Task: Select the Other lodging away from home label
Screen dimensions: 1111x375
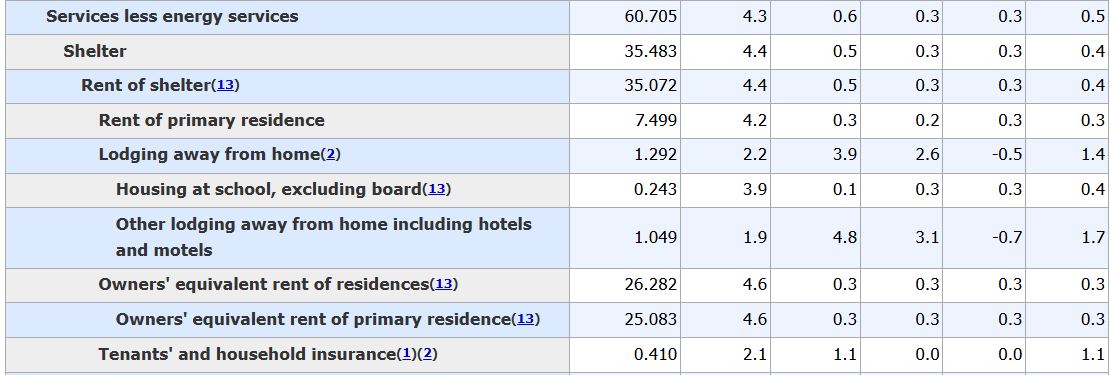Action: 324,237
